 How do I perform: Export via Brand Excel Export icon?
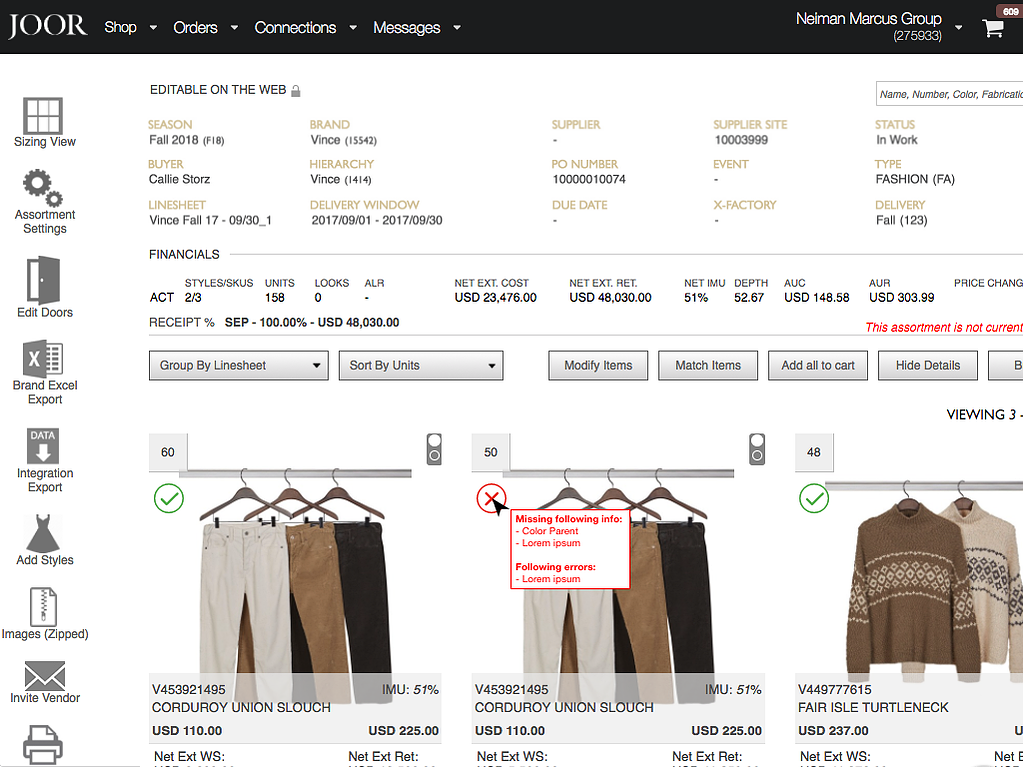43,358
